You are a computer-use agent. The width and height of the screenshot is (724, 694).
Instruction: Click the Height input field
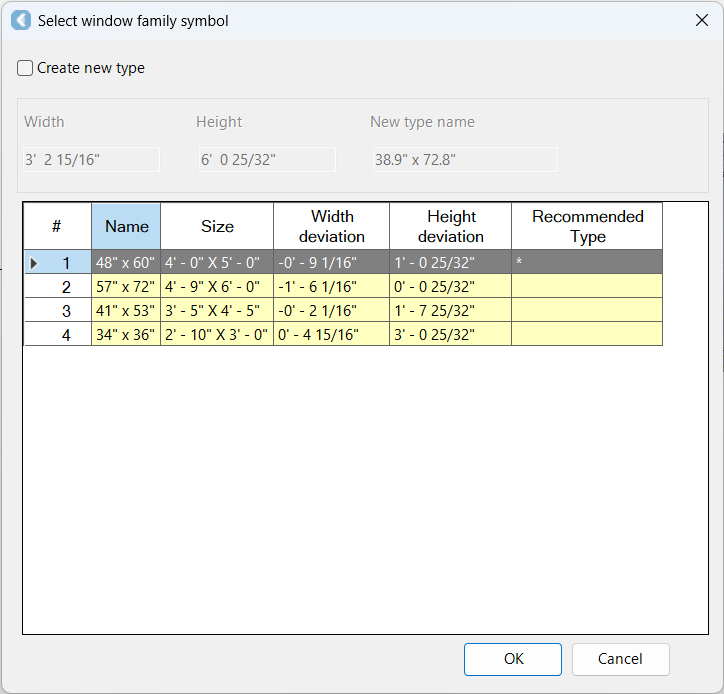click(x=266, y=159)
